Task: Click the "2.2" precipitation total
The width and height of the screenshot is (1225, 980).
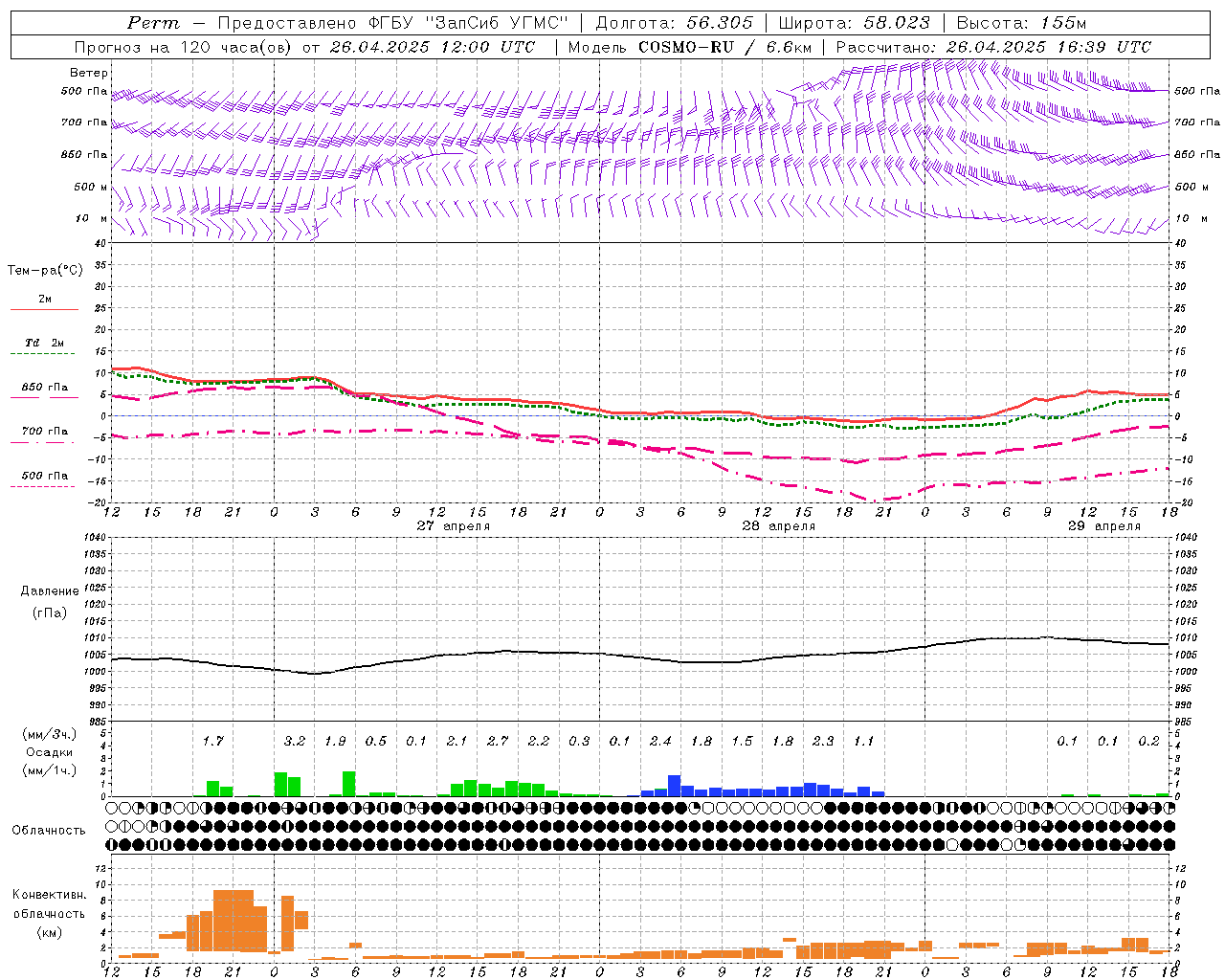Action: point(538,742)
